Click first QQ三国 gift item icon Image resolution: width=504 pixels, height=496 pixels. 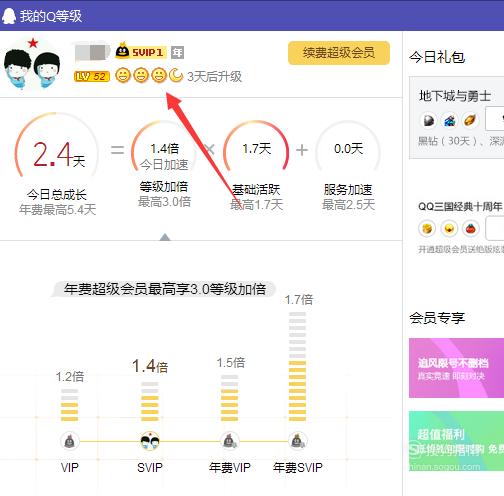click(x=427, y=229)
